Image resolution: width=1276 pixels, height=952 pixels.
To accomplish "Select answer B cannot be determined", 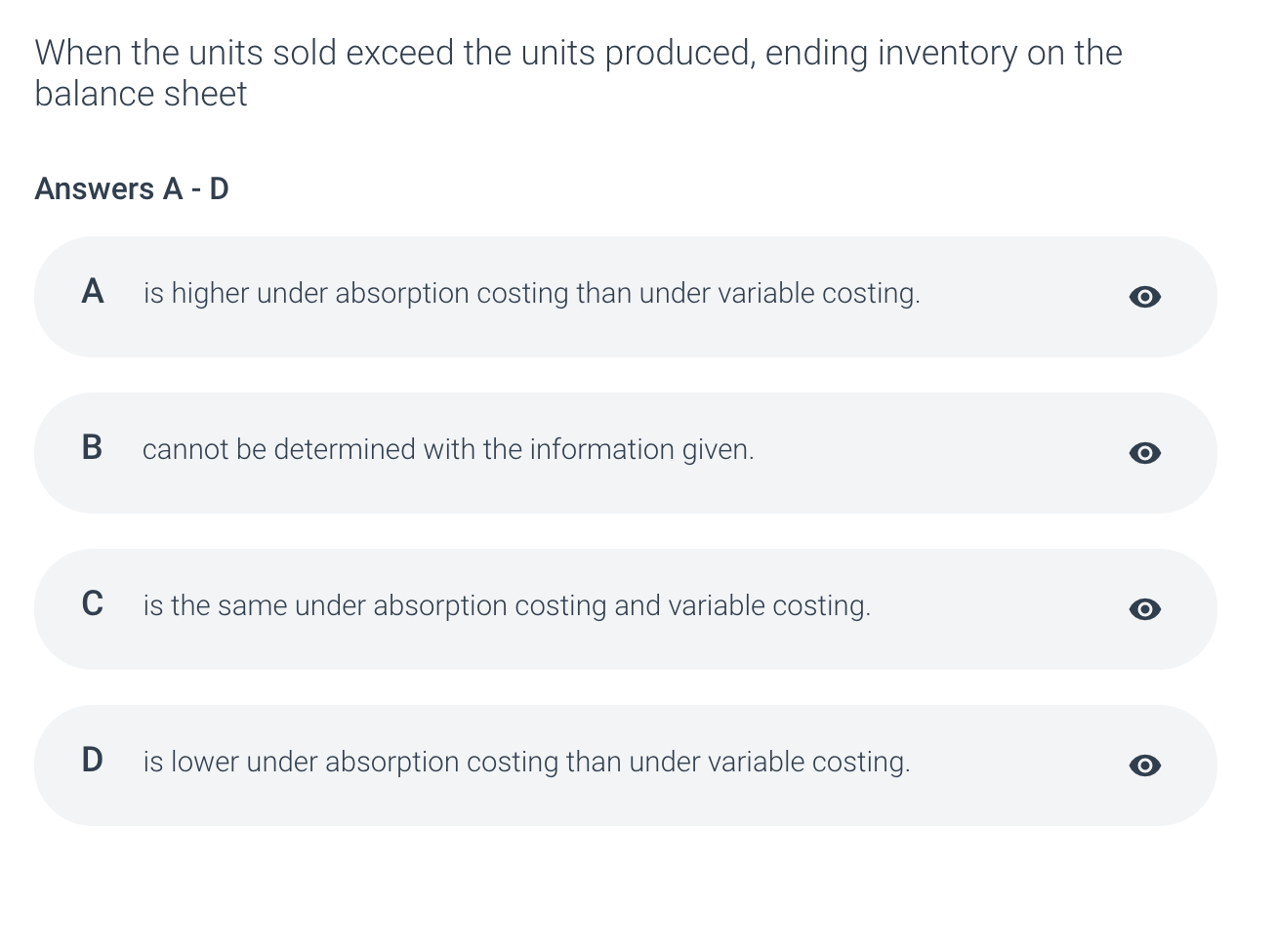I will point(448,449).
